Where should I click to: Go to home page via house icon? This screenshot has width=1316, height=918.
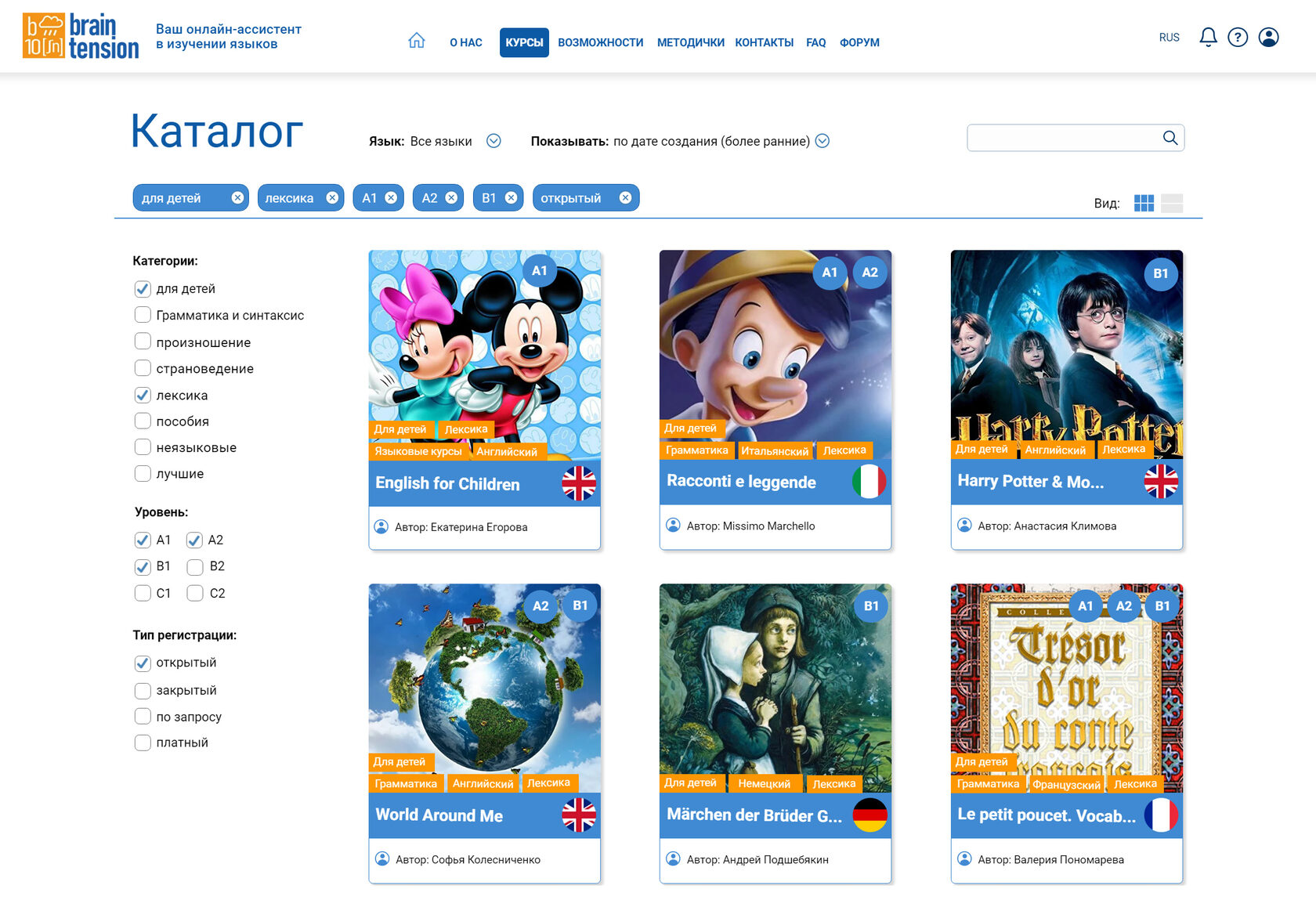tap(417, 41)
